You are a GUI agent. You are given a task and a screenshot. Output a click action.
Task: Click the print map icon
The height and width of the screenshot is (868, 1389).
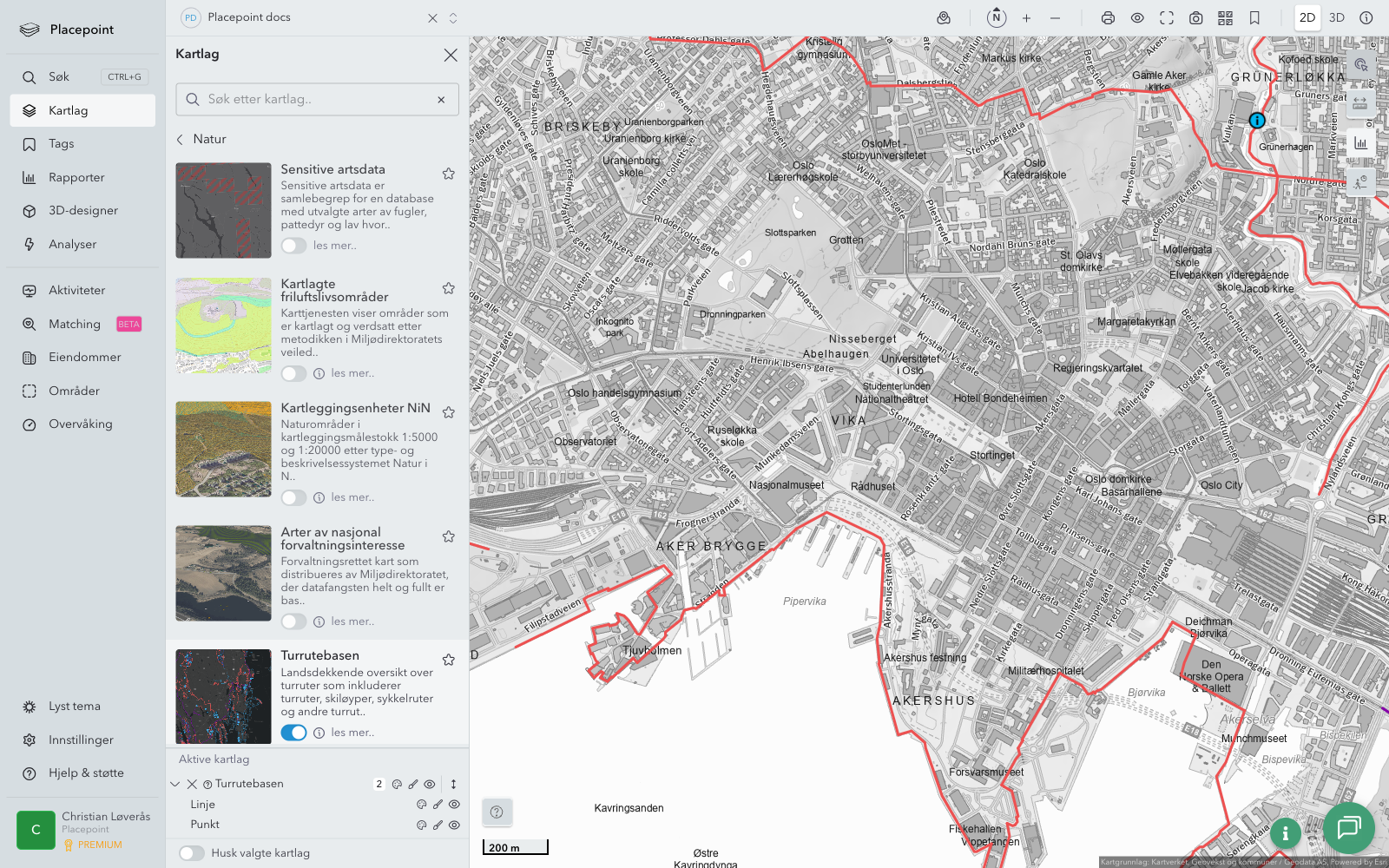tap(1108, 18)
